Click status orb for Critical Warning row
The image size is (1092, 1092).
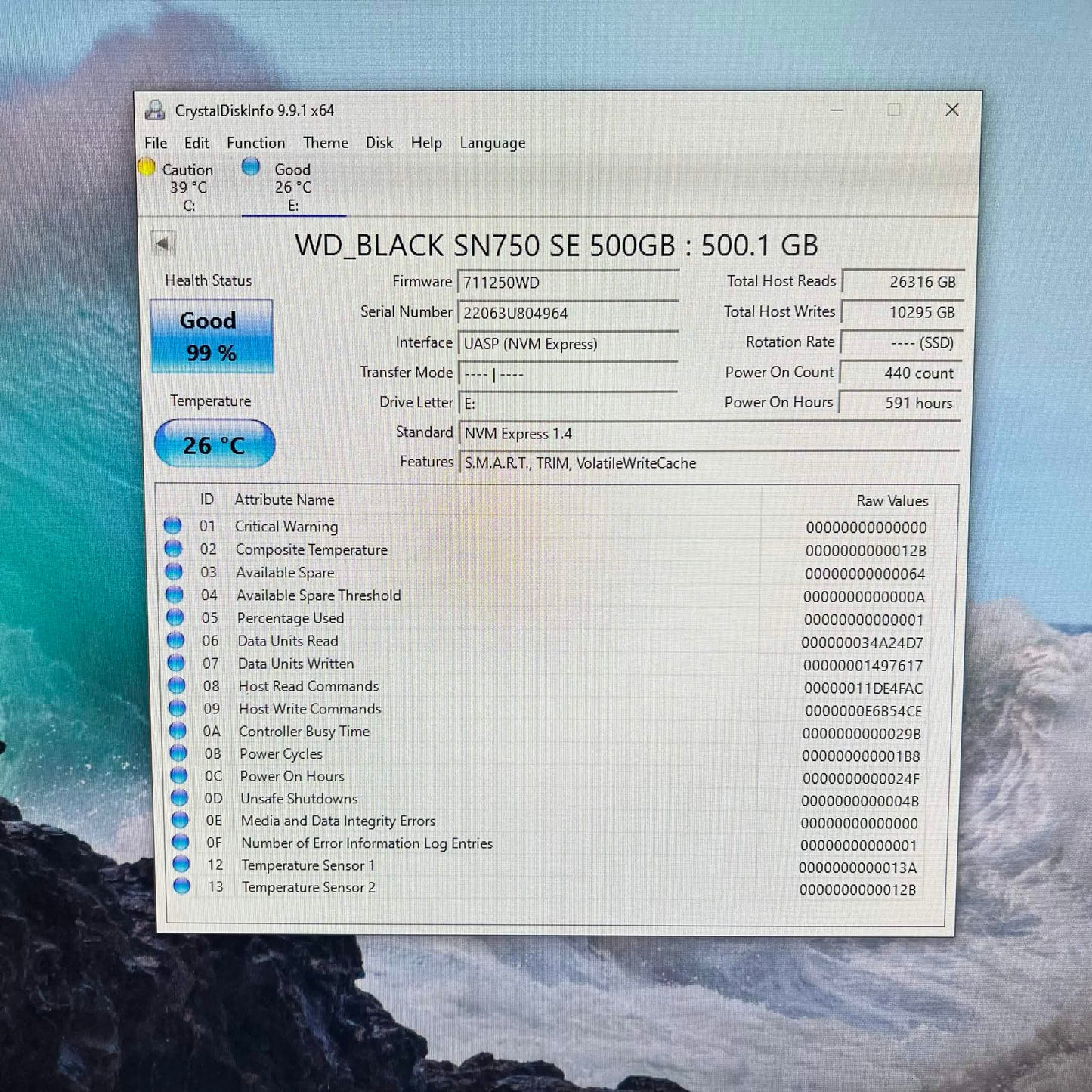(x=173, y=526)
